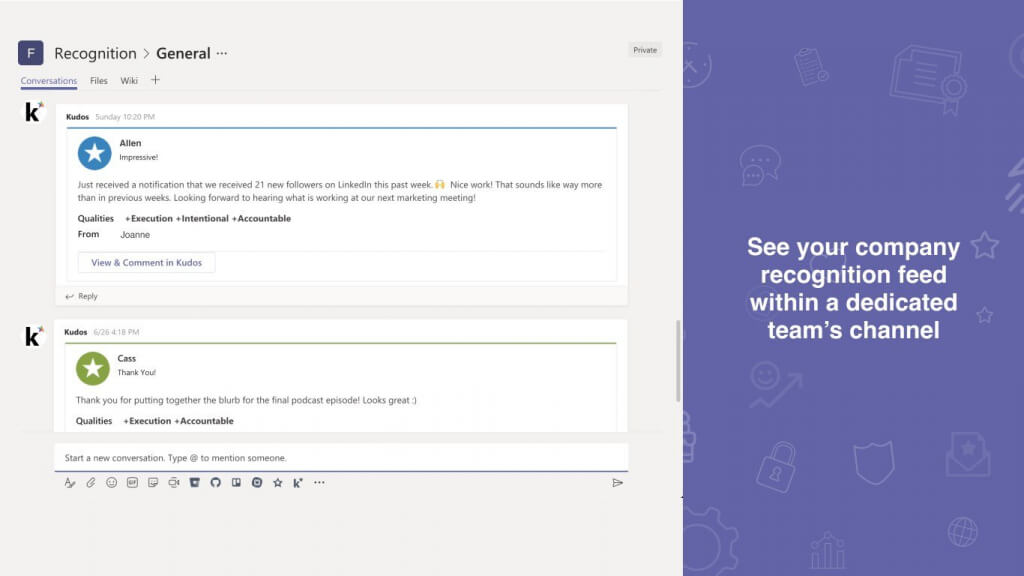
Task: Click Kudos bot avatar on Cass post
Action: tap(34, 336)
